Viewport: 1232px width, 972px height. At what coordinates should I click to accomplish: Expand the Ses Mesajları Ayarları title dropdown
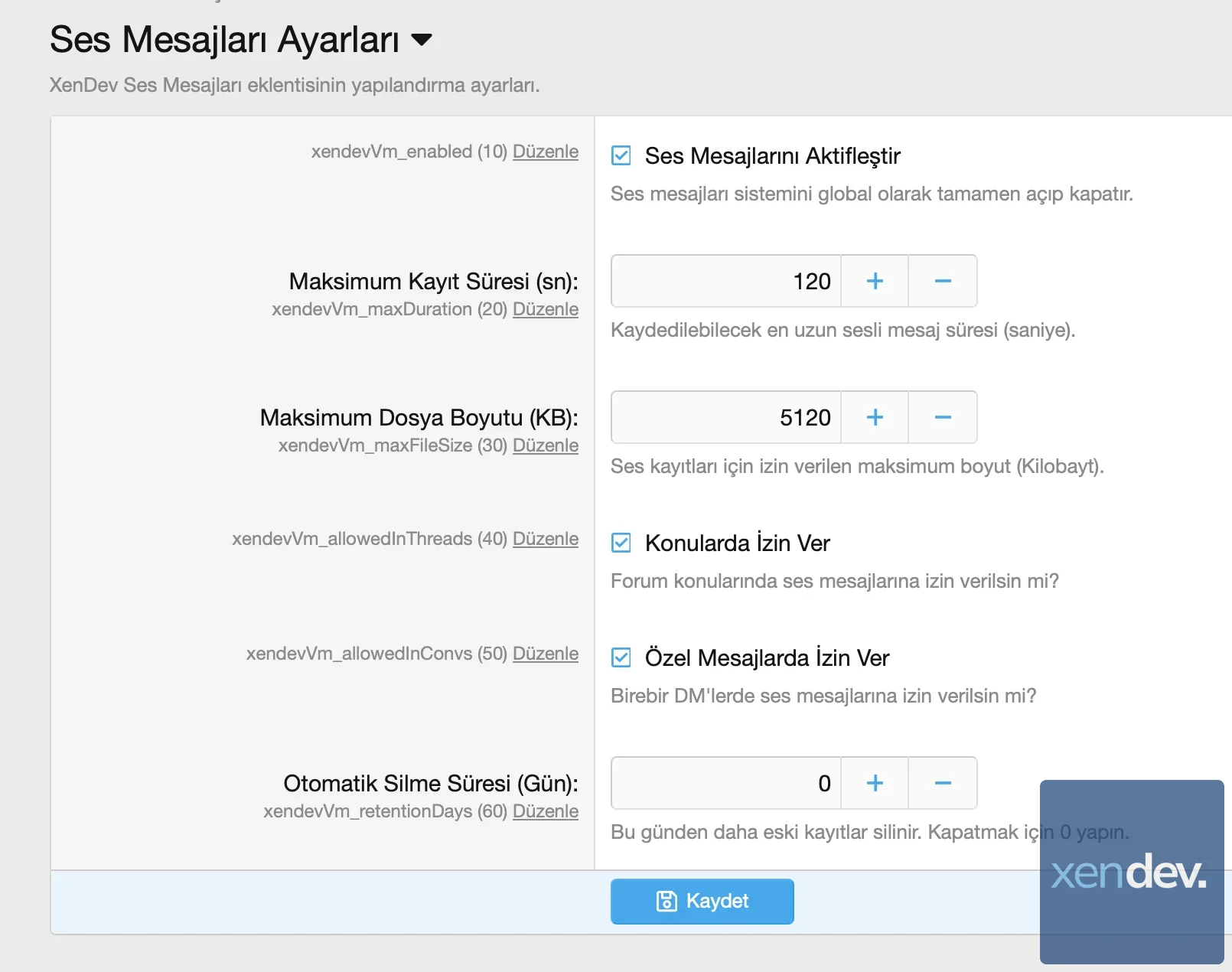coord(422,40)
